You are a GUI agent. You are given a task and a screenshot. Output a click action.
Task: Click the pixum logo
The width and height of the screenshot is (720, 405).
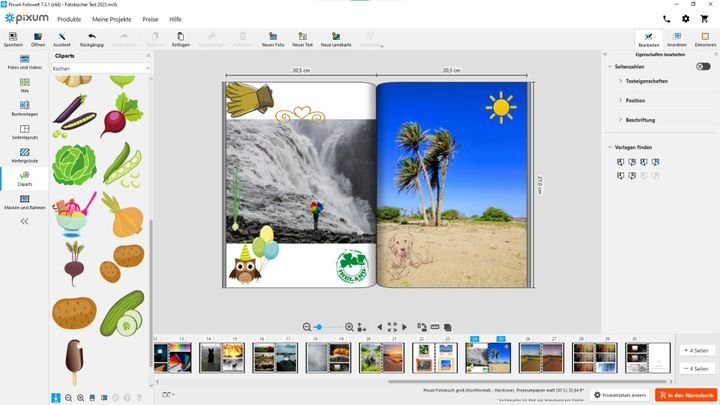pos(27,18)
